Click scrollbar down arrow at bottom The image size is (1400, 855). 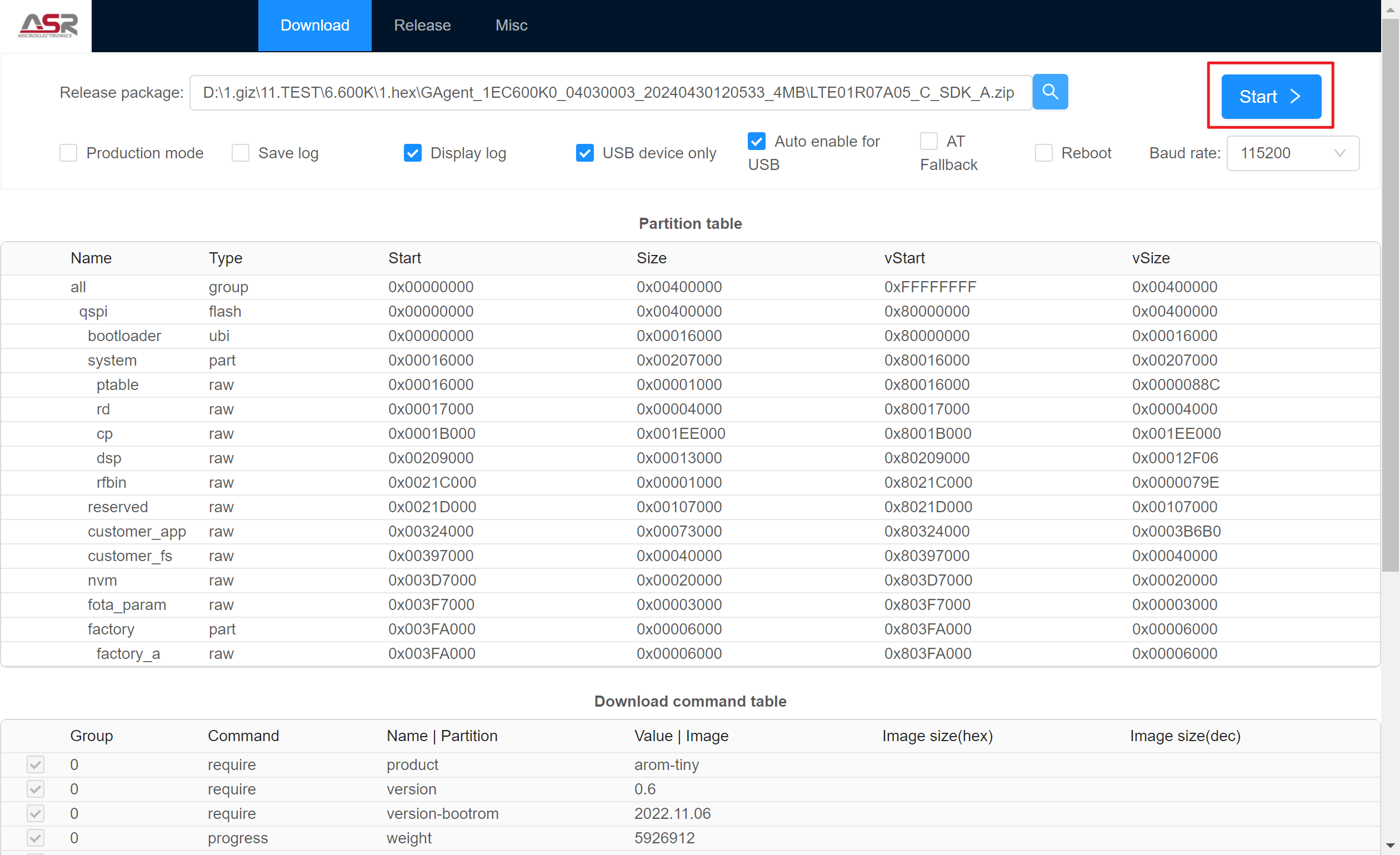point(1391,846)
